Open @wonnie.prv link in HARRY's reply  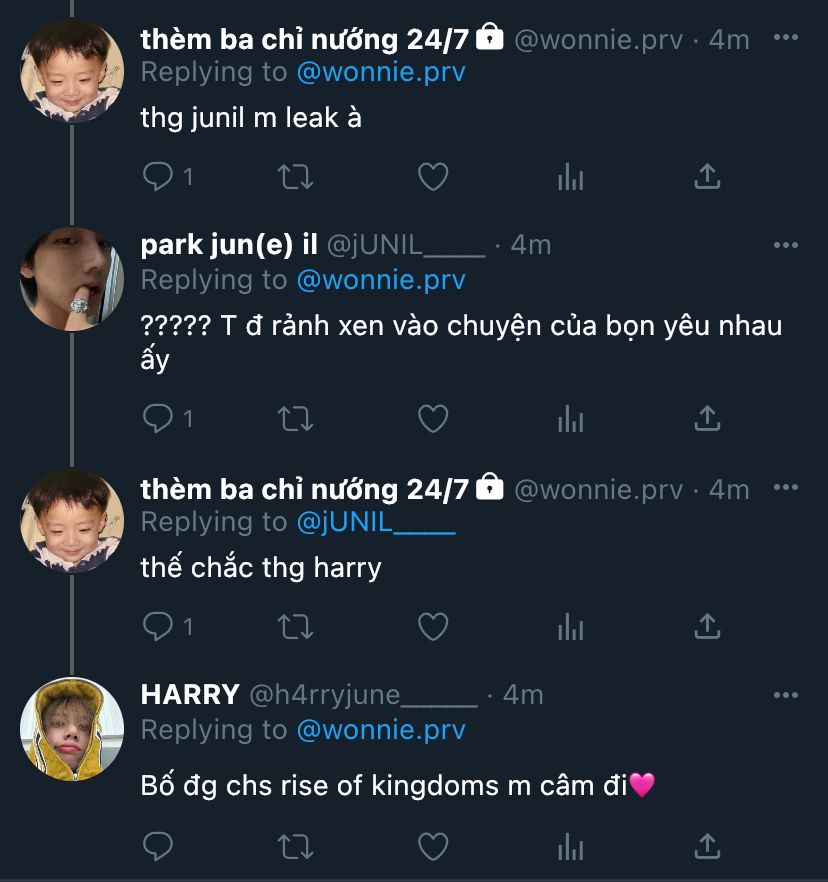[381, 730]
